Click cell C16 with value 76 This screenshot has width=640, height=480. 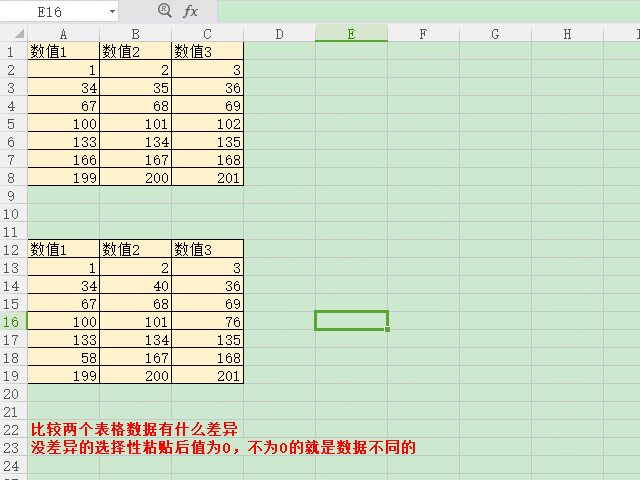(207, 322)
